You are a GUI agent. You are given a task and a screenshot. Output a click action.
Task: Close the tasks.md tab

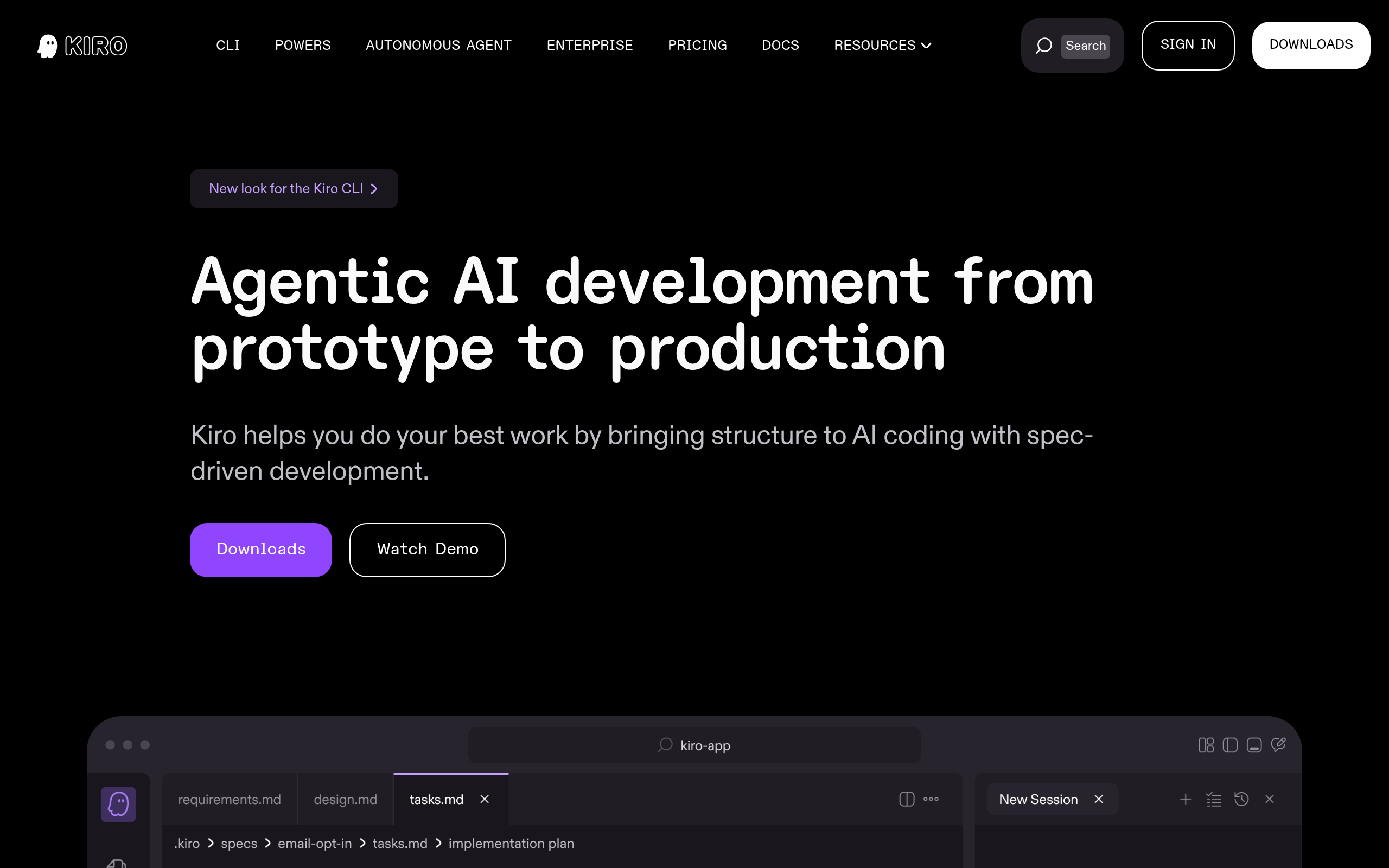pyautogui.click(x=485, y=799)
